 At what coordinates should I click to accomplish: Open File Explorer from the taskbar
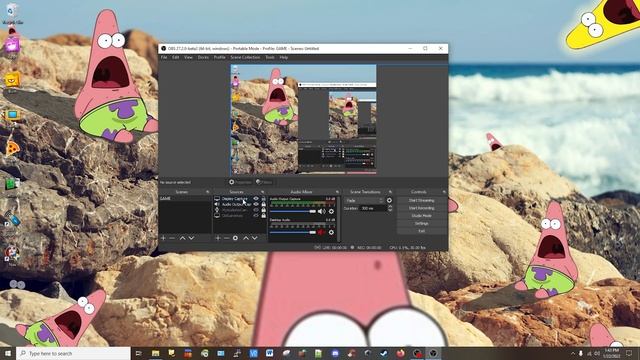(x=155, y=353)
